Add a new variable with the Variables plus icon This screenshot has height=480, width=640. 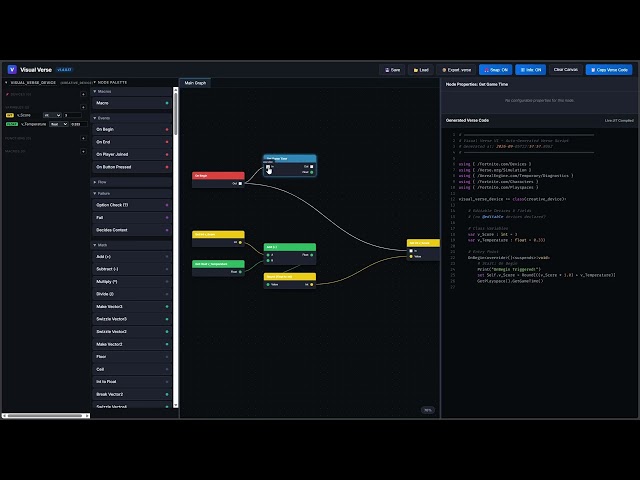(83, 107)
